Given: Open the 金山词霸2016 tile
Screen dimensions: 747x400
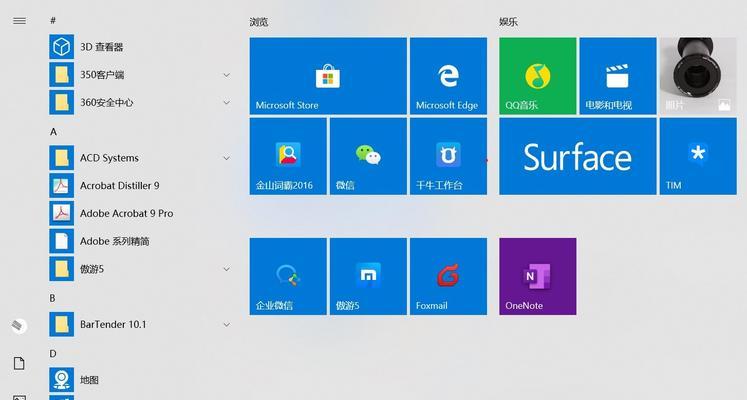Looking at the screenshot, I should coord(288,156).
